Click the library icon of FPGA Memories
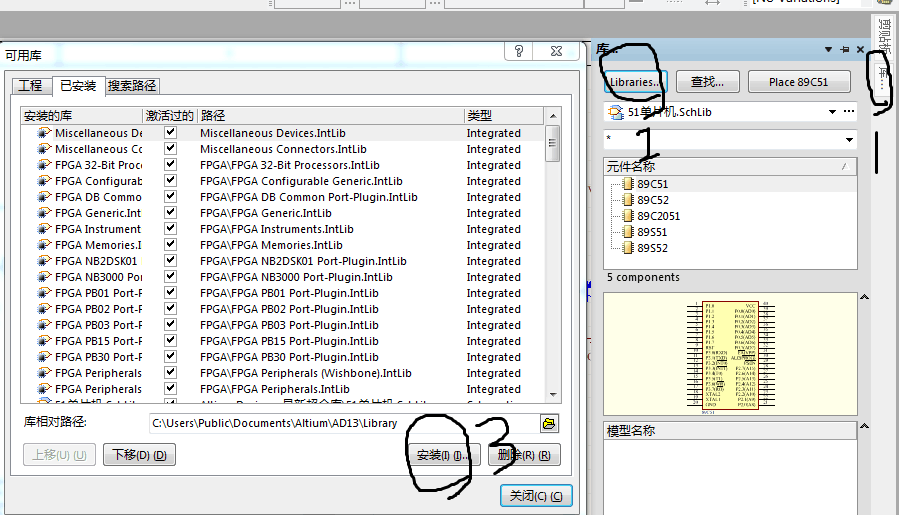 pyautogui.click(x=44, y=245)
